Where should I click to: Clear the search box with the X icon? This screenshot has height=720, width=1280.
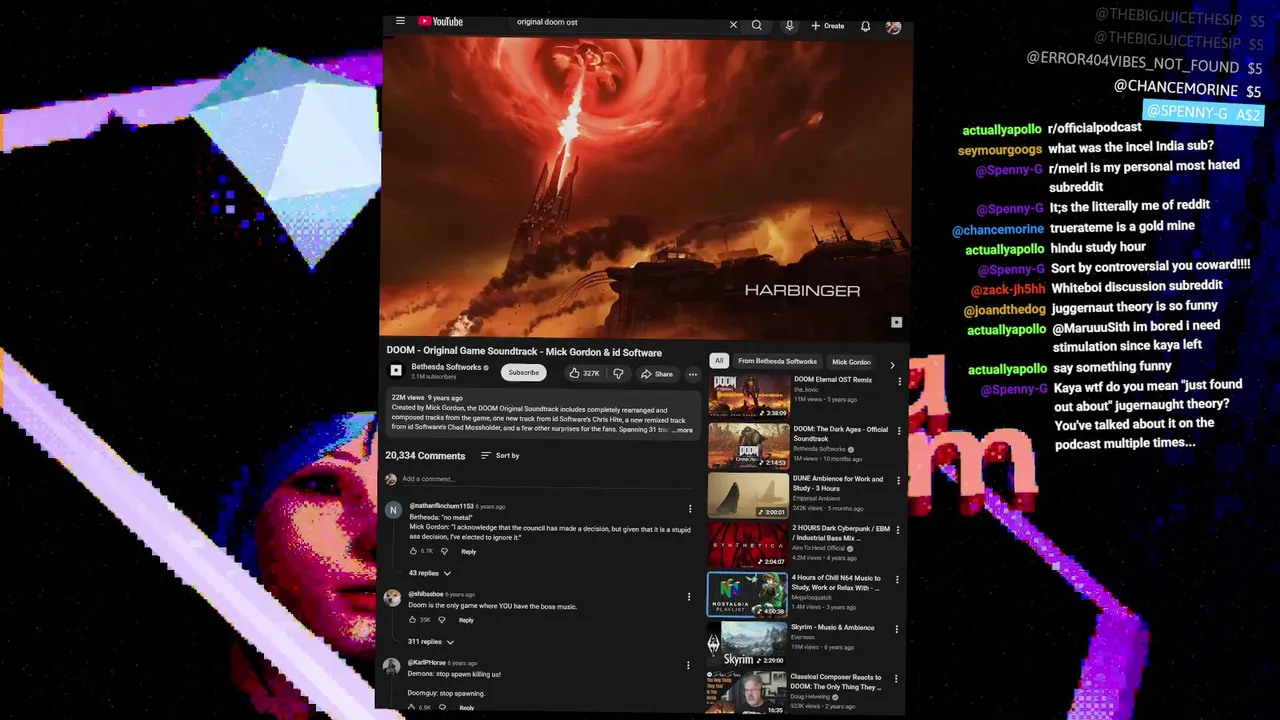click(x=733, y=25)
